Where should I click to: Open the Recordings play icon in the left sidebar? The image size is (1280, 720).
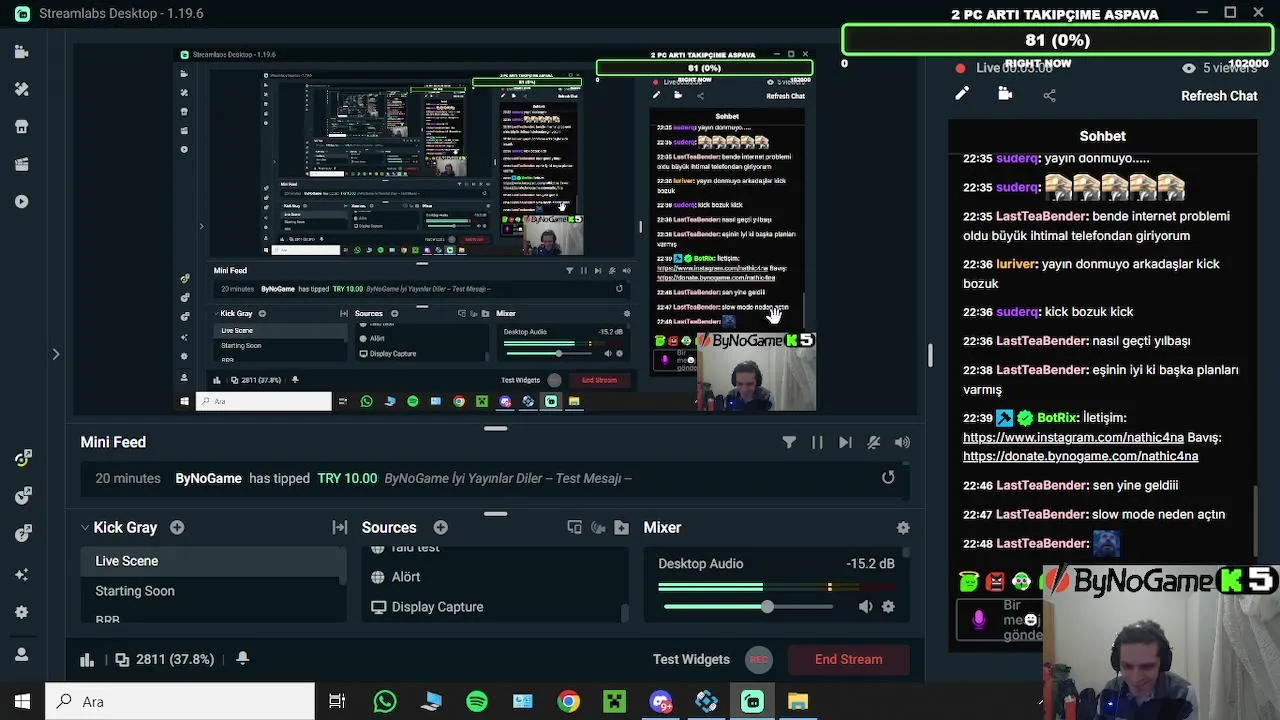click(22, 201)
